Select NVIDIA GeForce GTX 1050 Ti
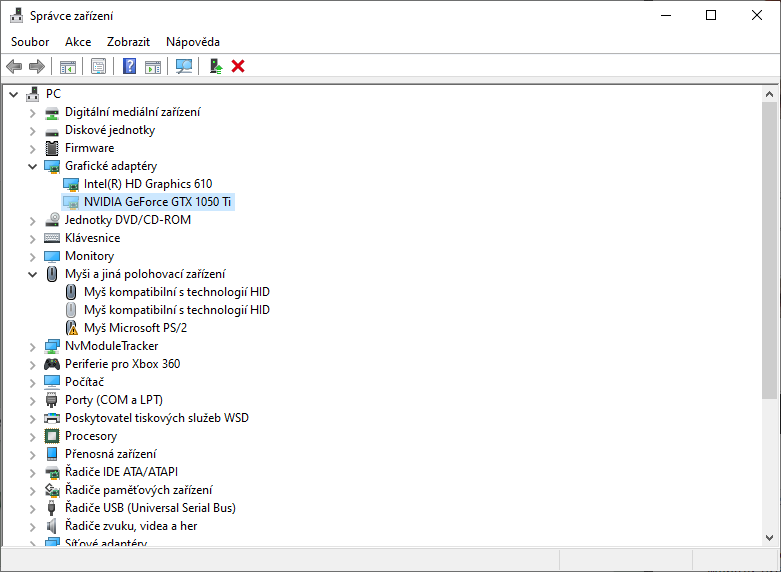This screenshot has width=781, height=572. pyautogui.click(x=157, y=202)
